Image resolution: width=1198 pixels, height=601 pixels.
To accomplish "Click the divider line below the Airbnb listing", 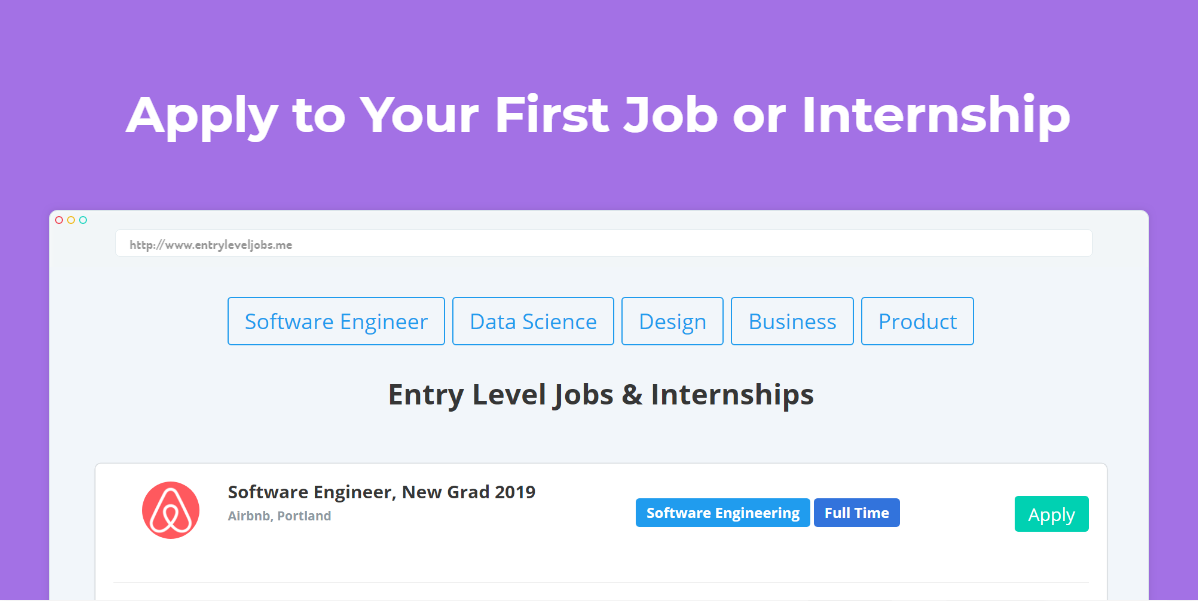I will 600,582.
